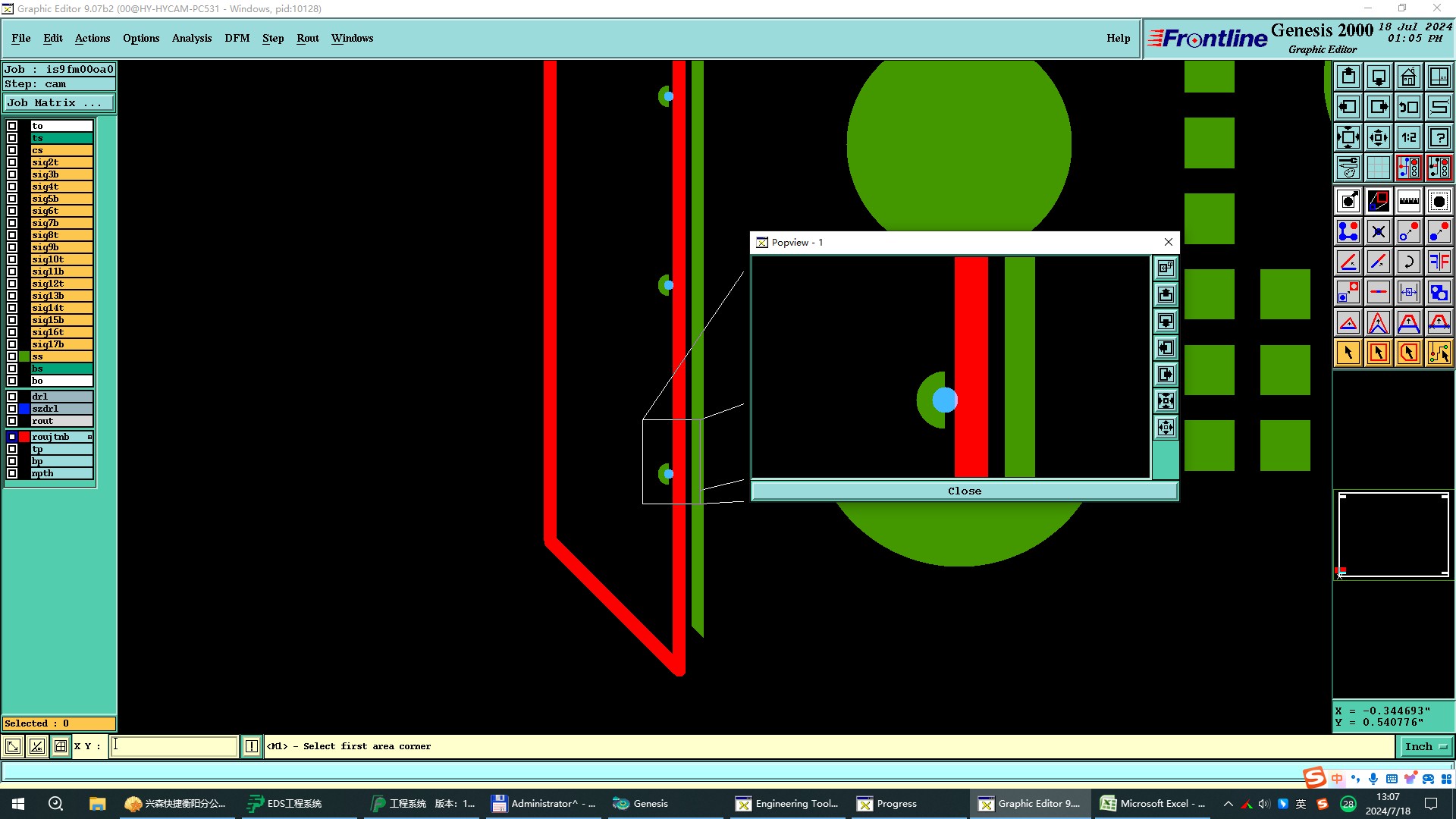Image resolution: width=1456 pixels, height=819 pixels.
Task: Select the net selection arrow tool
Action: coord(1439,353)
